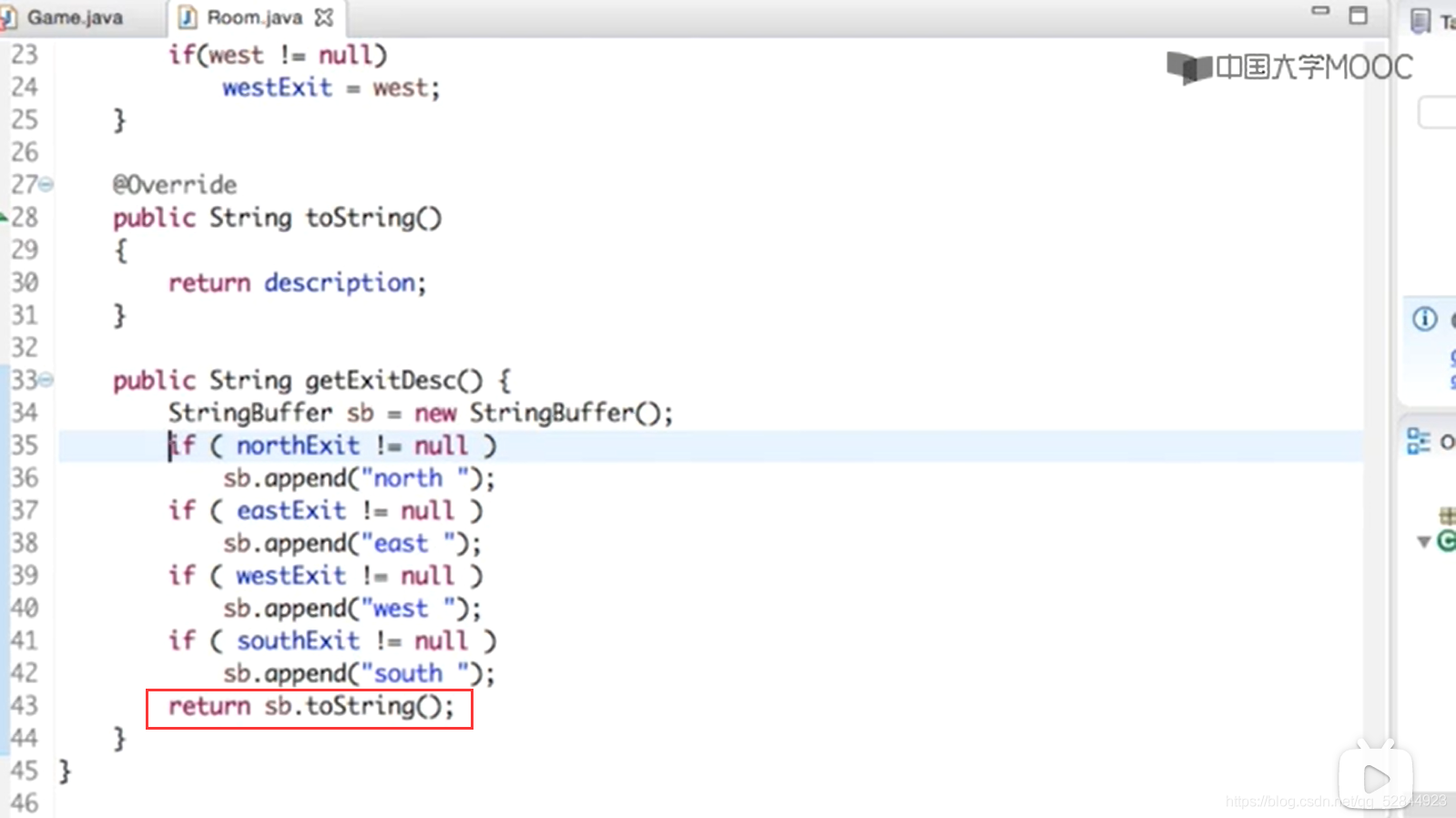Select the green class icon in Outline
This screenshot has height=818, width=1456.
click(1446, 542)
